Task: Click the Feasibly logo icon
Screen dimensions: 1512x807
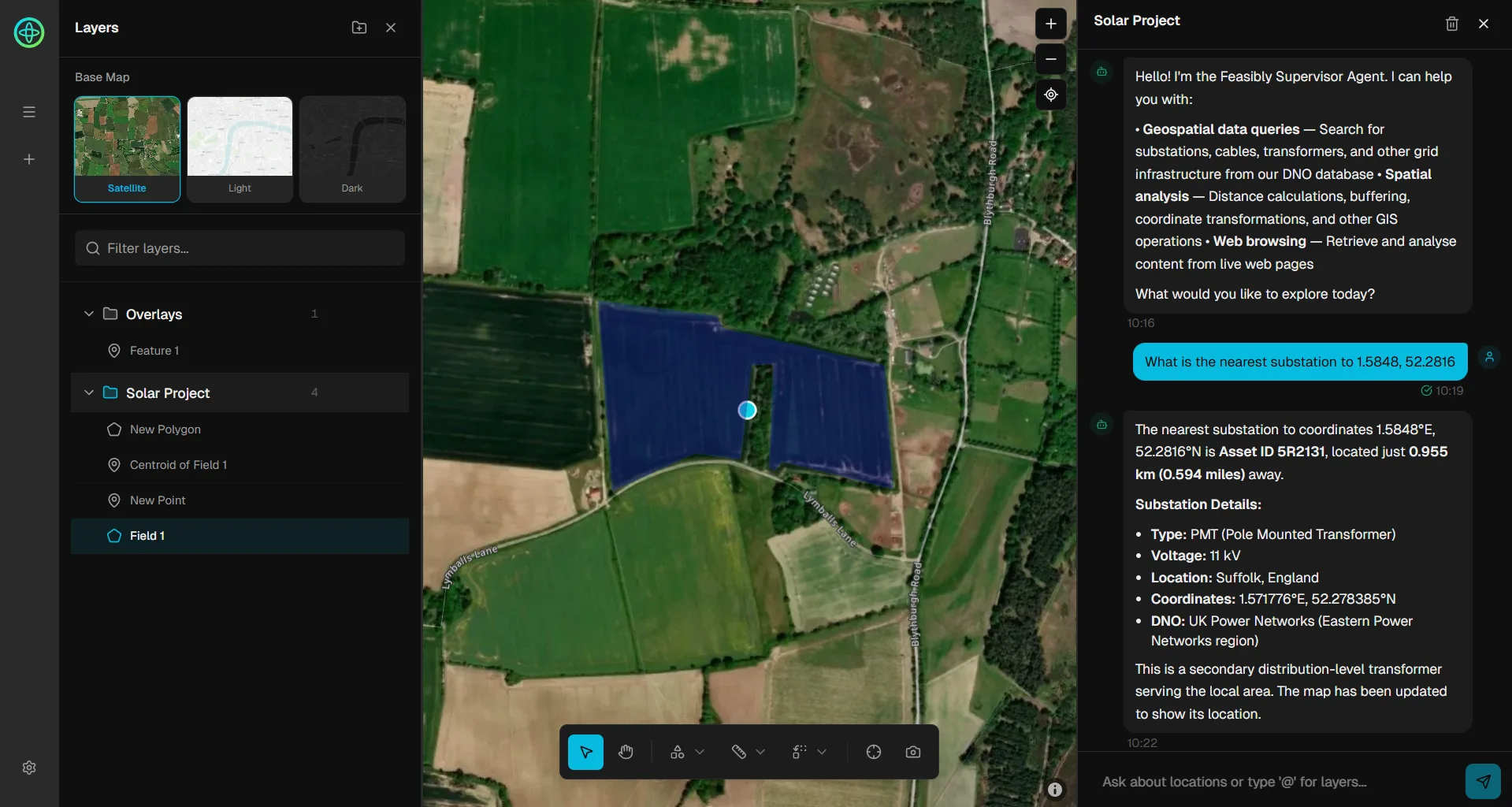Action: [29, 32]
